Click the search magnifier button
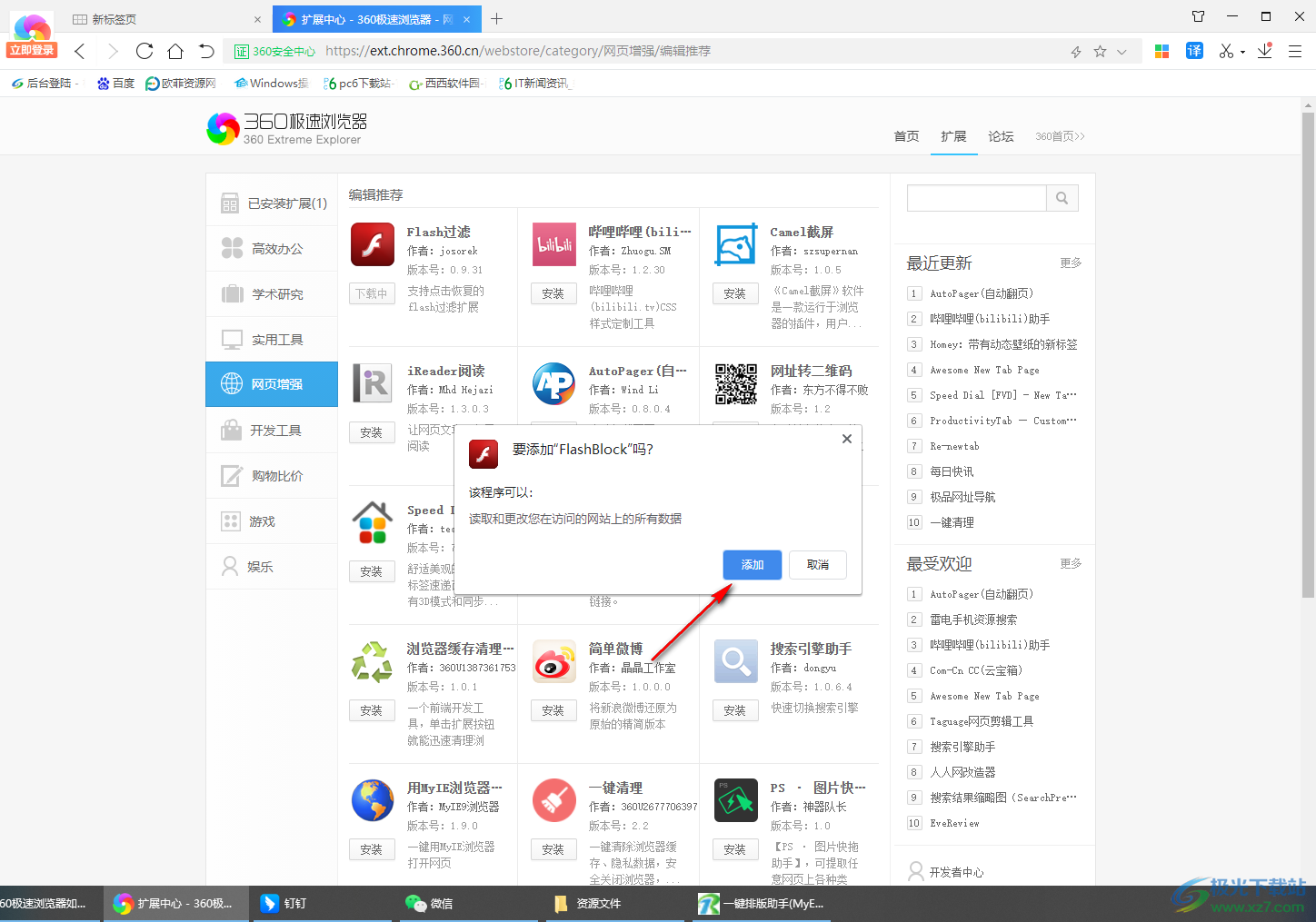1316x922 pixels. (1062, 198)
